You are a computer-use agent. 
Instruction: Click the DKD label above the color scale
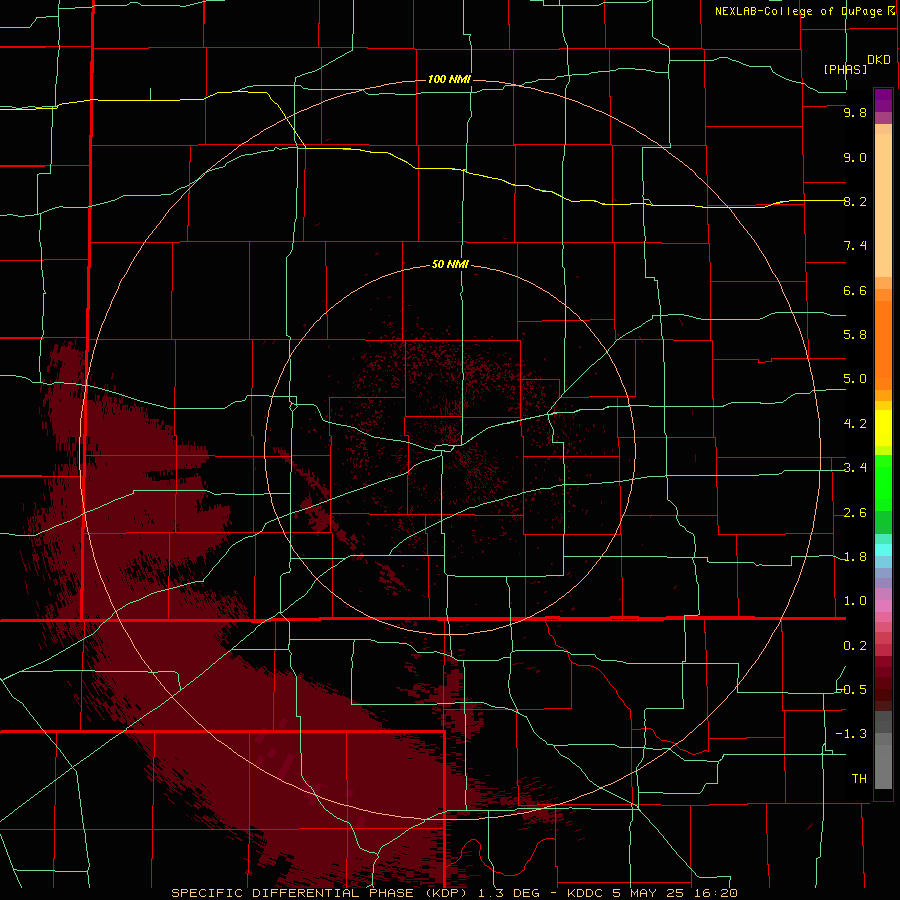[879, 60]
